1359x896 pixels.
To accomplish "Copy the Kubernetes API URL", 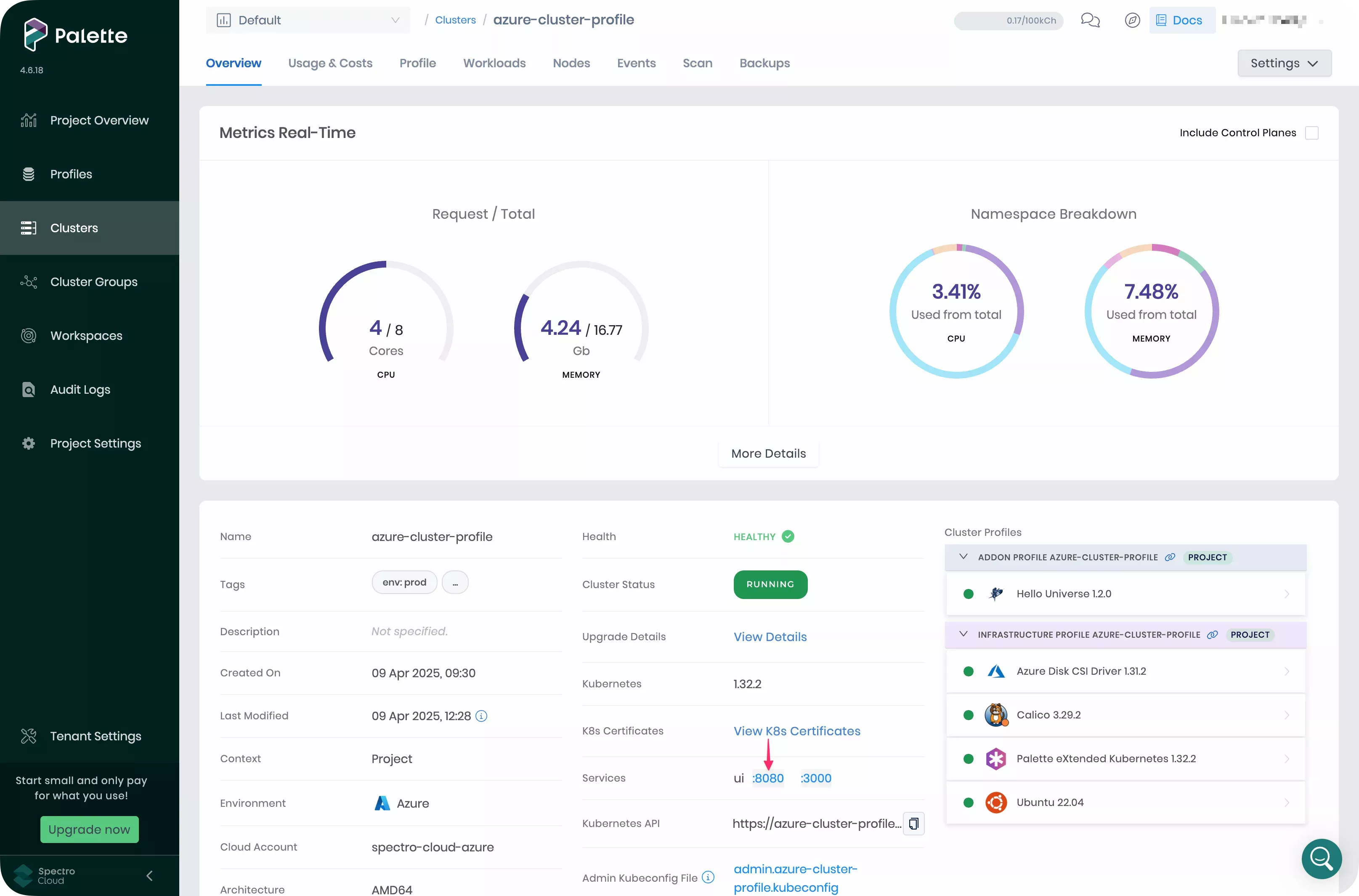I will [913, 823].
